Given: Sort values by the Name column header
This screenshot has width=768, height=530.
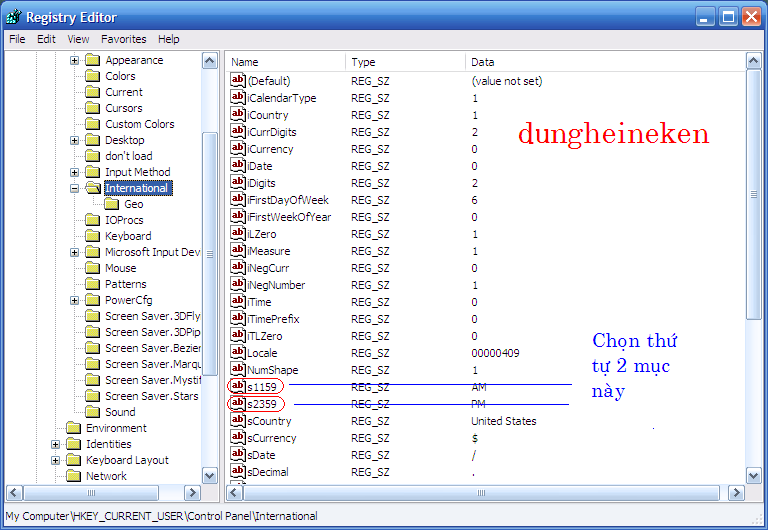Looking at the screenshot, I should click(x=286, y=62).
